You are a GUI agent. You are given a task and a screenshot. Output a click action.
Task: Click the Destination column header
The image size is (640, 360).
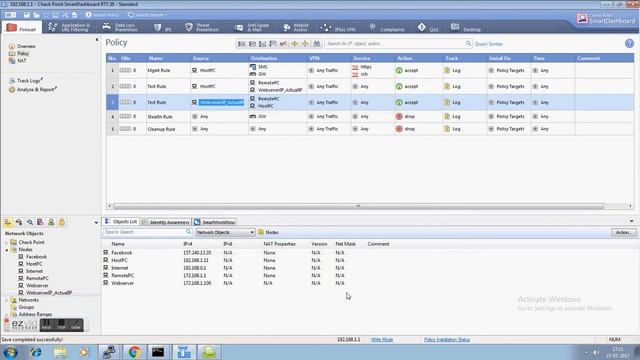click(277, 58)
